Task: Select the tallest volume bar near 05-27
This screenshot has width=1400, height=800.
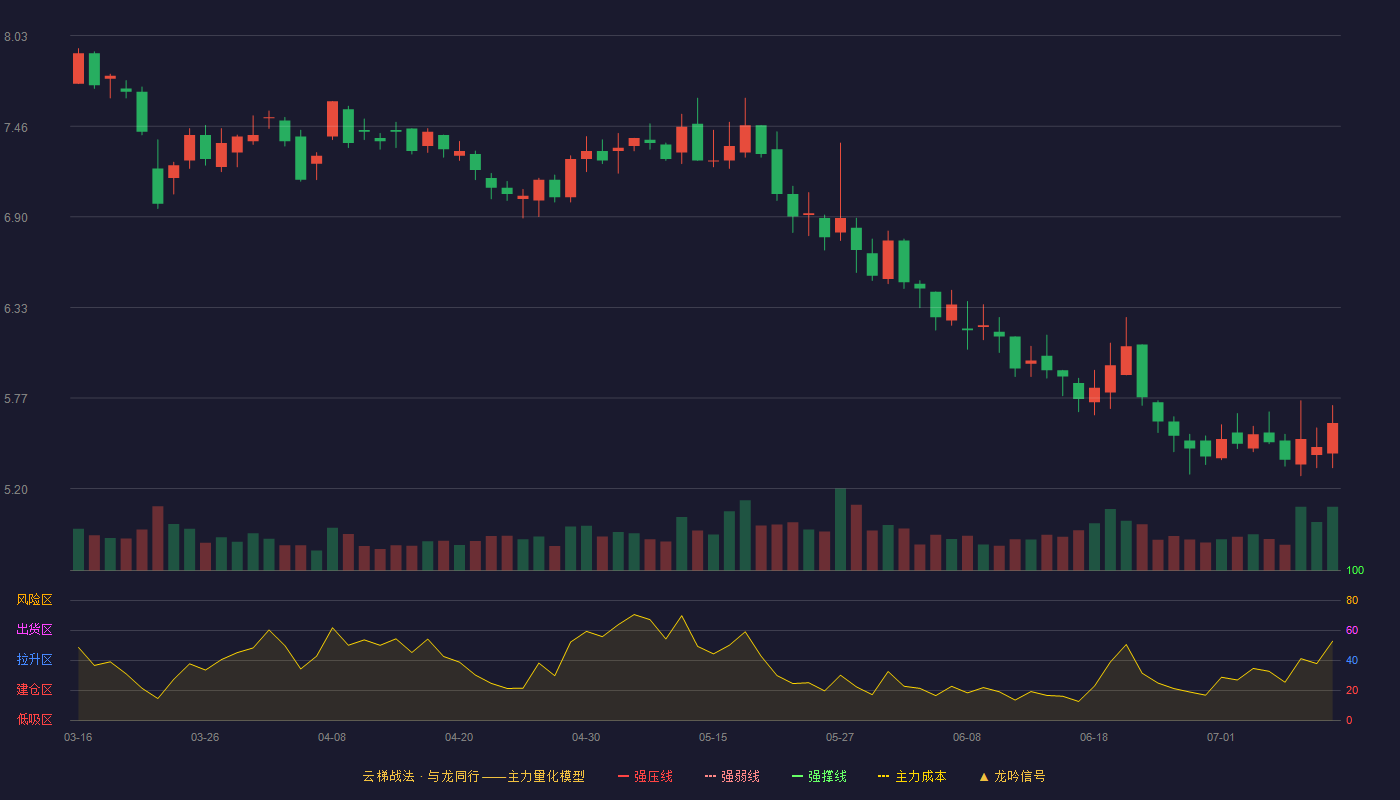Action: (x=840, y=530)
